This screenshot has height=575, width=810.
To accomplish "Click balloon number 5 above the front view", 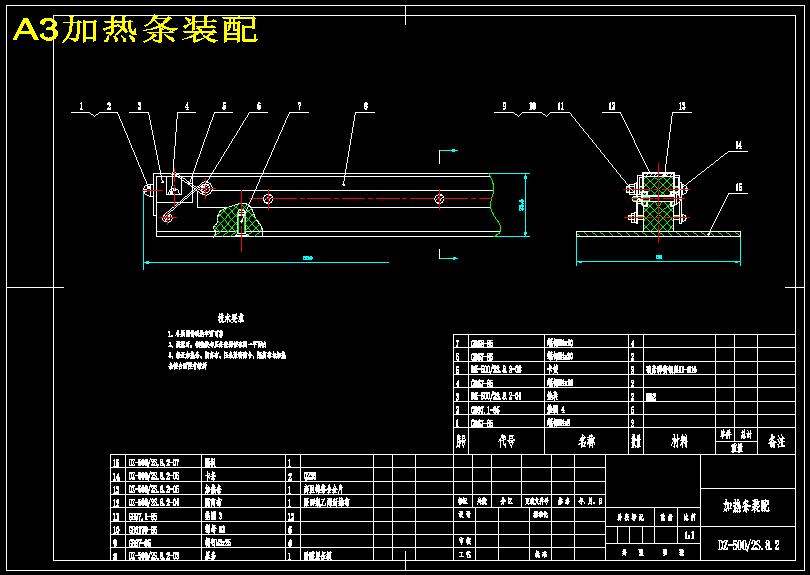I will tap(224, 106).
